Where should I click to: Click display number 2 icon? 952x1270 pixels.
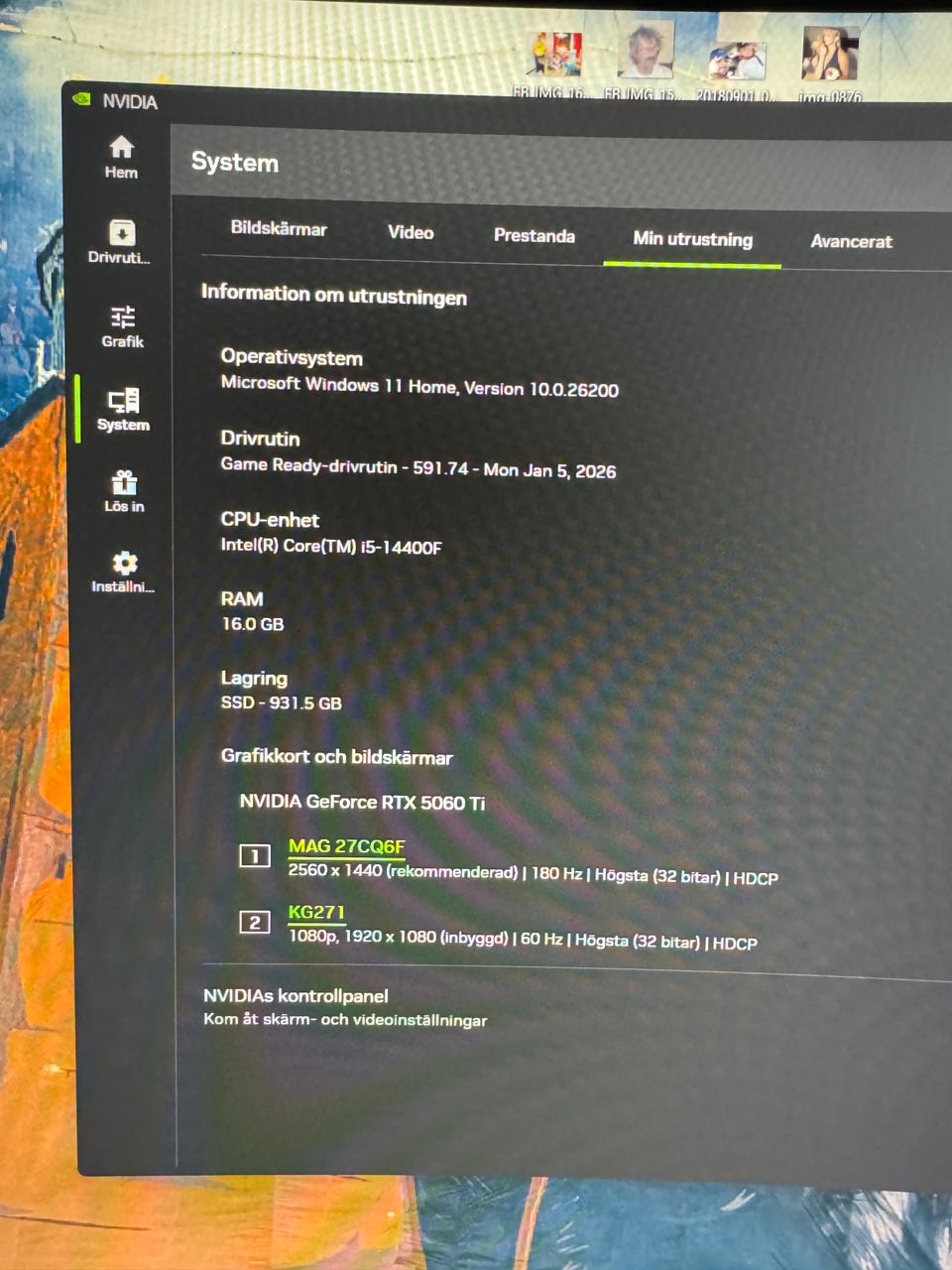[x=255, y=923]
